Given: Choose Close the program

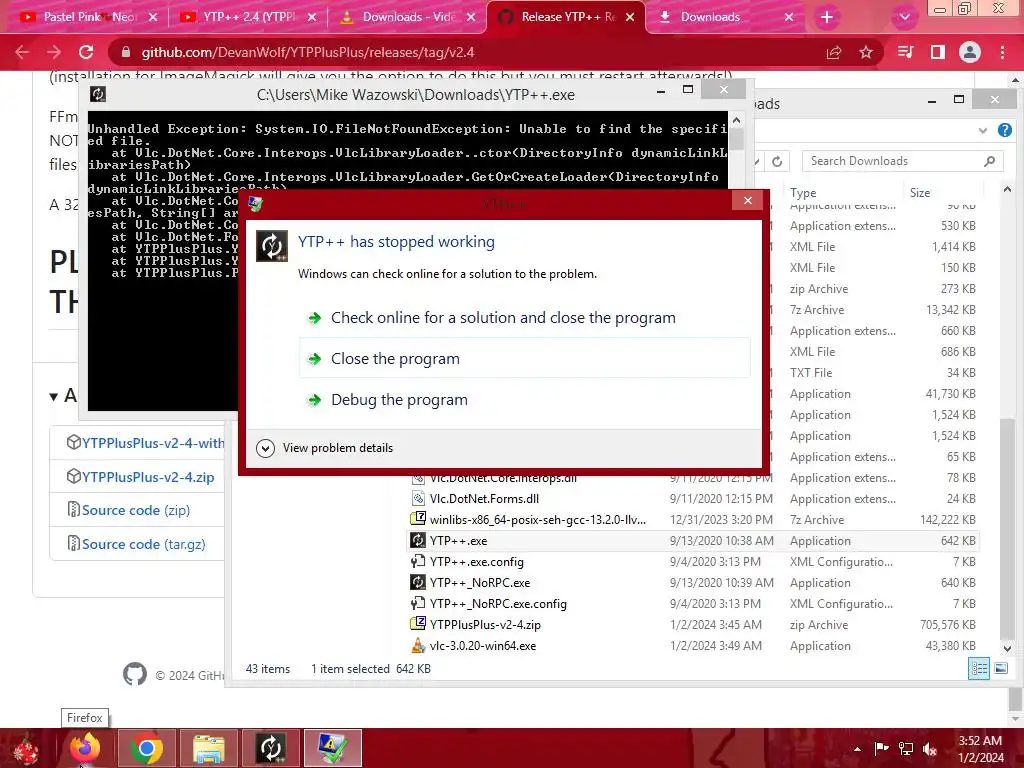Looking at the screenshot, I should [524, 359].
